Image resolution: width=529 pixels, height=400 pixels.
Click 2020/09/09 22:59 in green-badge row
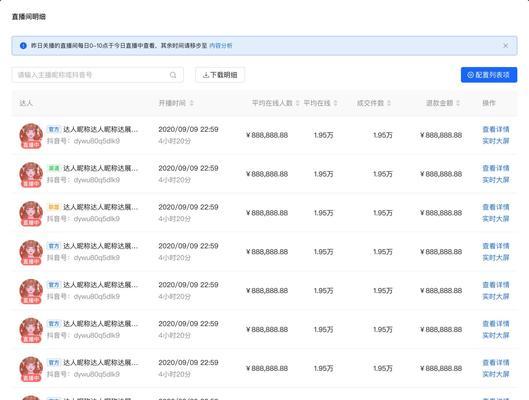188,168
